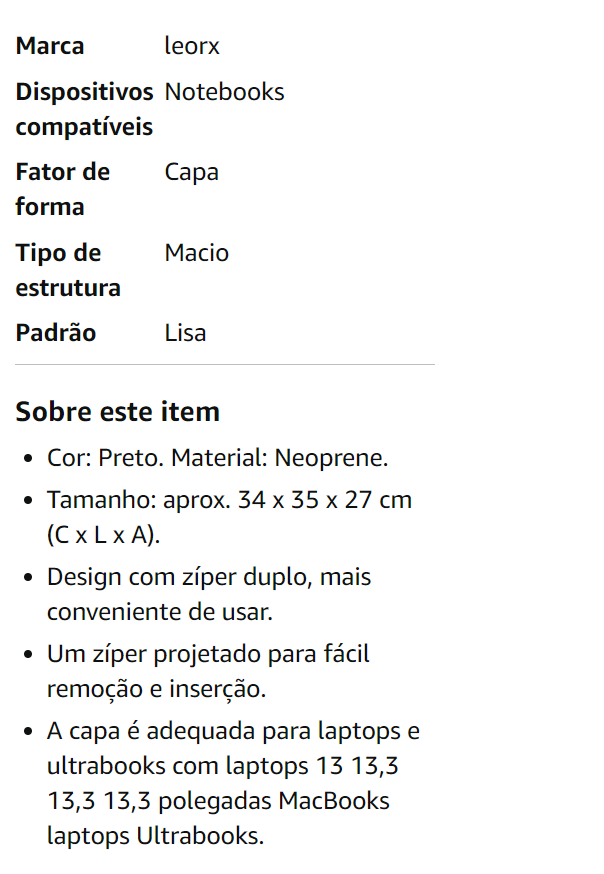This screenshot has height=874, width=604.
Task: Select the leorx brand value
Action: coord(192,46)
